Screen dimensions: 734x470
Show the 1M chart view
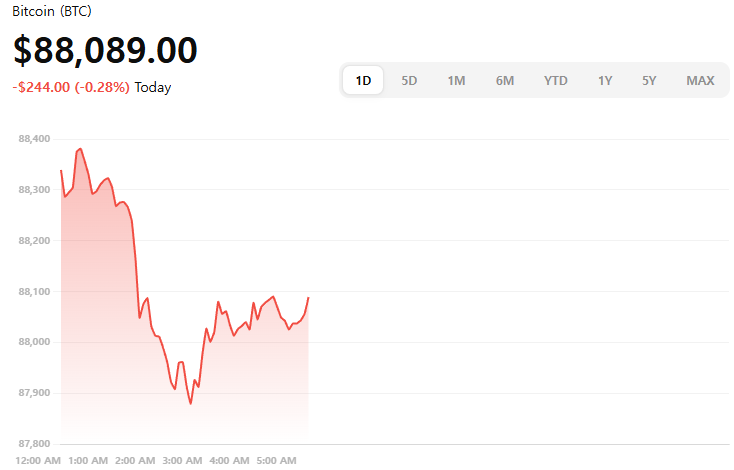click(x=456, y=80)
